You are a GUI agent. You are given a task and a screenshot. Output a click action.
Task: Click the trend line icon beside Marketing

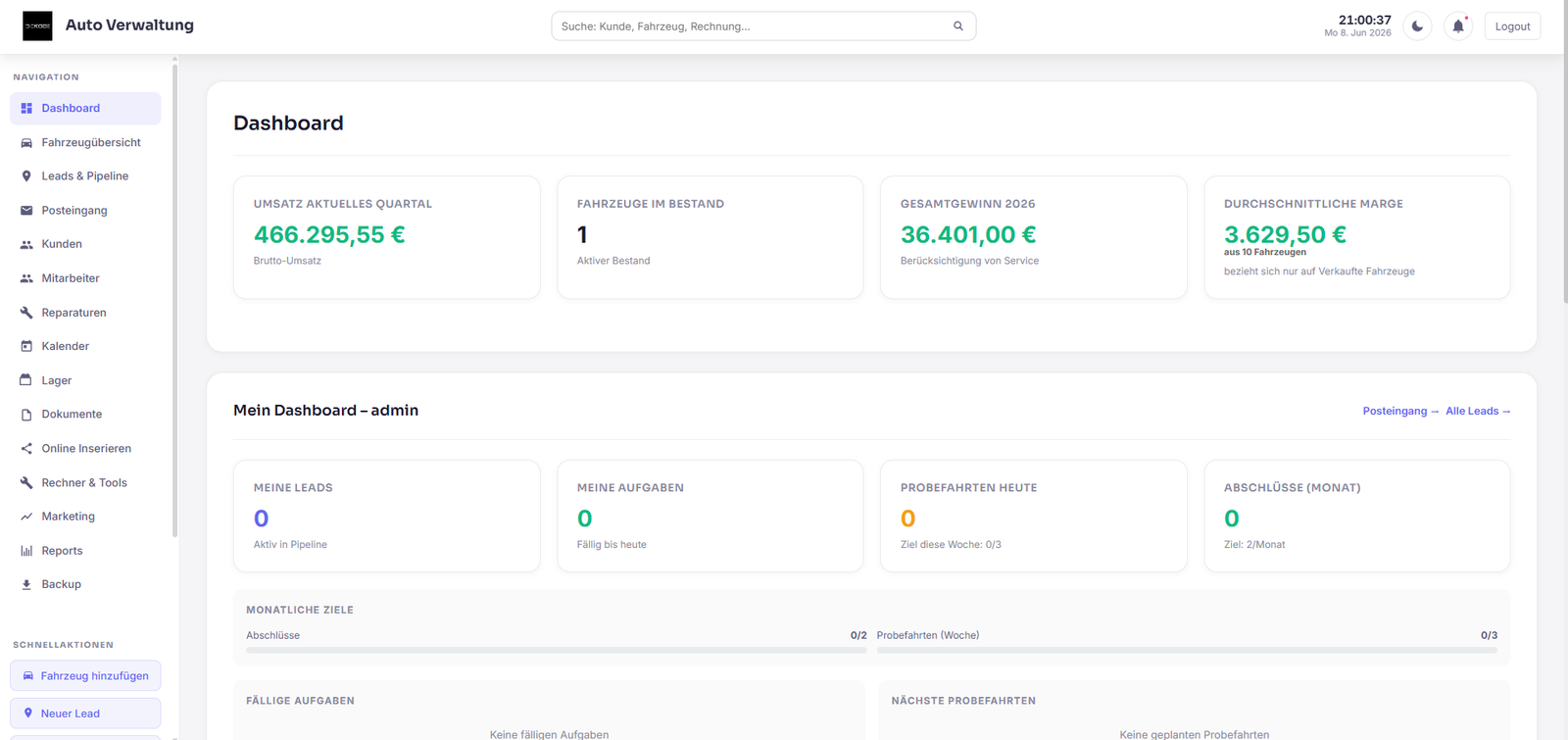tap(26, 517)
